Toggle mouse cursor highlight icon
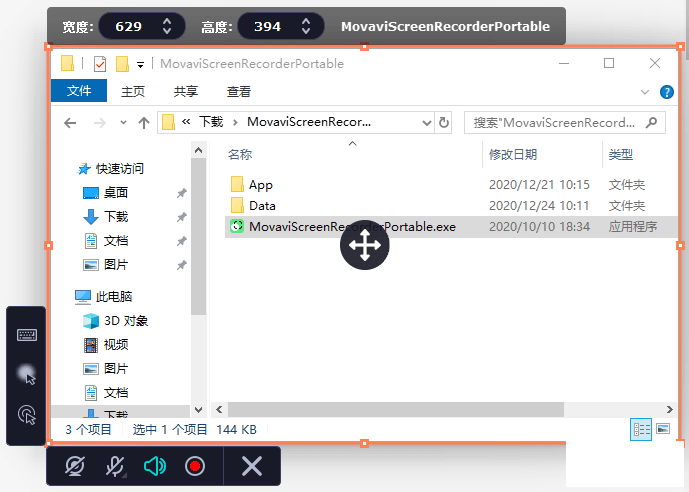 26,374
